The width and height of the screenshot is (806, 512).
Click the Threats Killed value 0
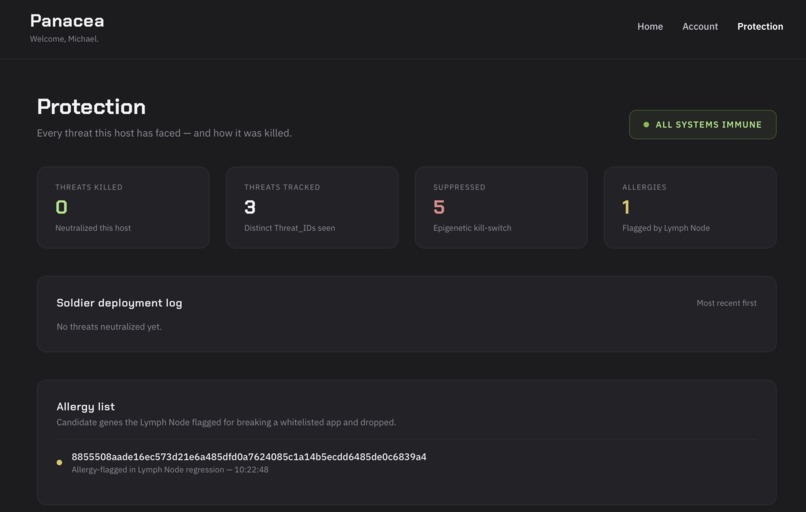click(x=61, y=207)
